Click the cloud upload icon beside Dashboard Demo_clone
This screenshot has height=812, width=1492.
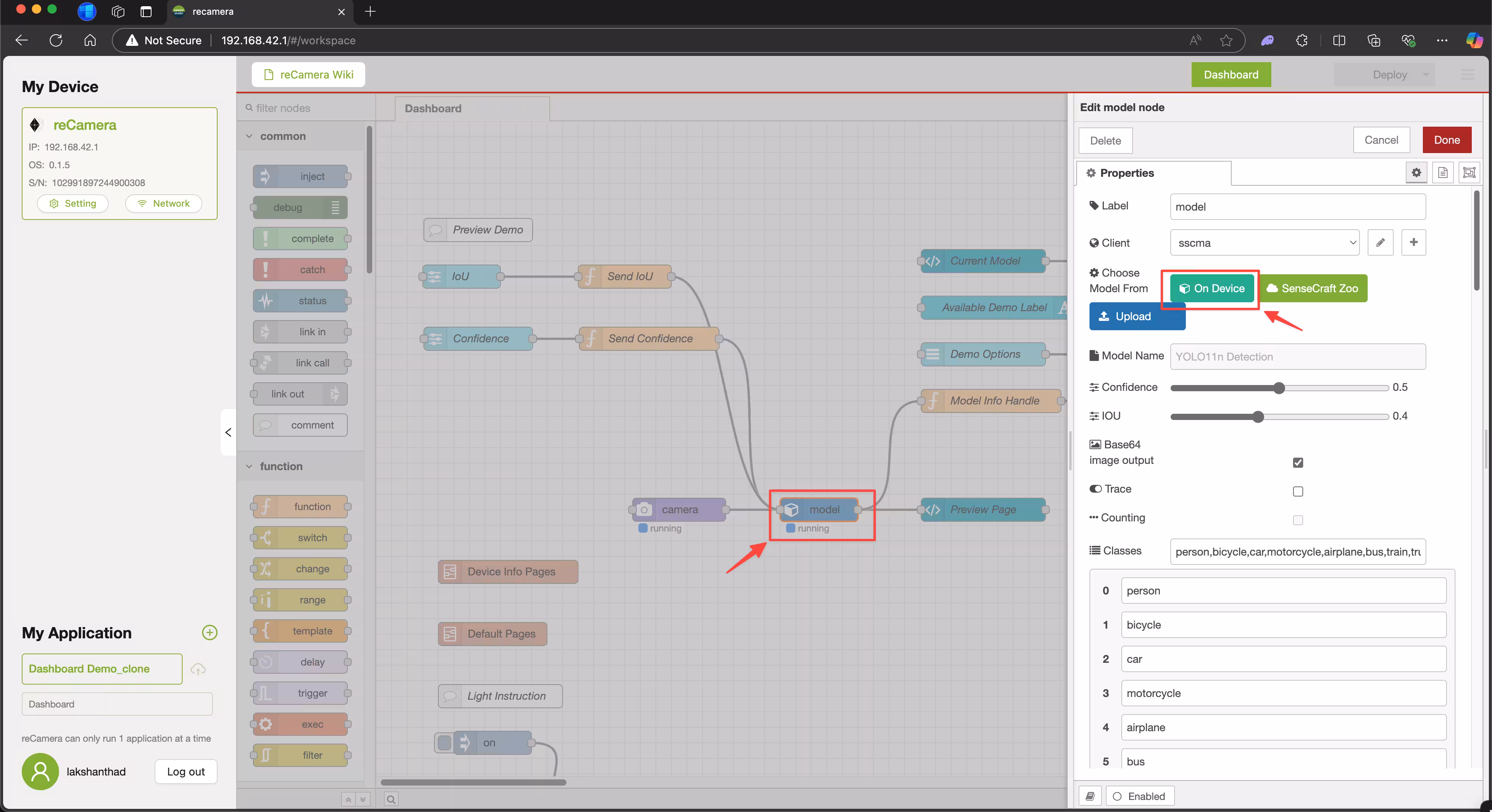tap(198, 669)
